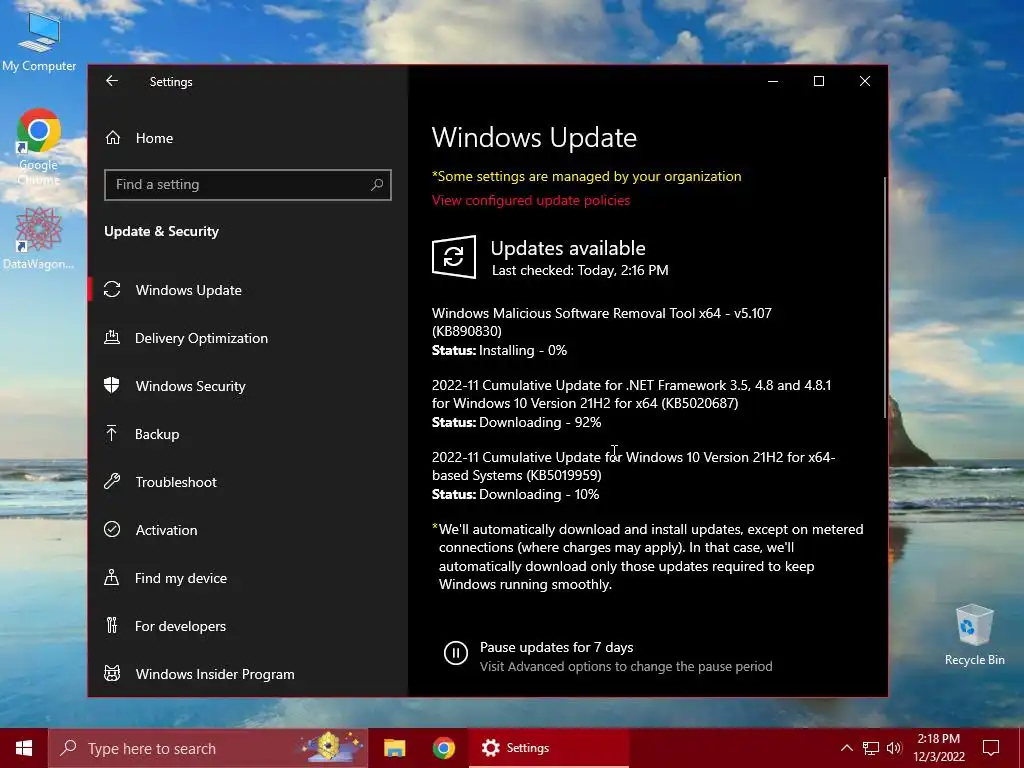Click the Update & Security section header

point(161,231)
